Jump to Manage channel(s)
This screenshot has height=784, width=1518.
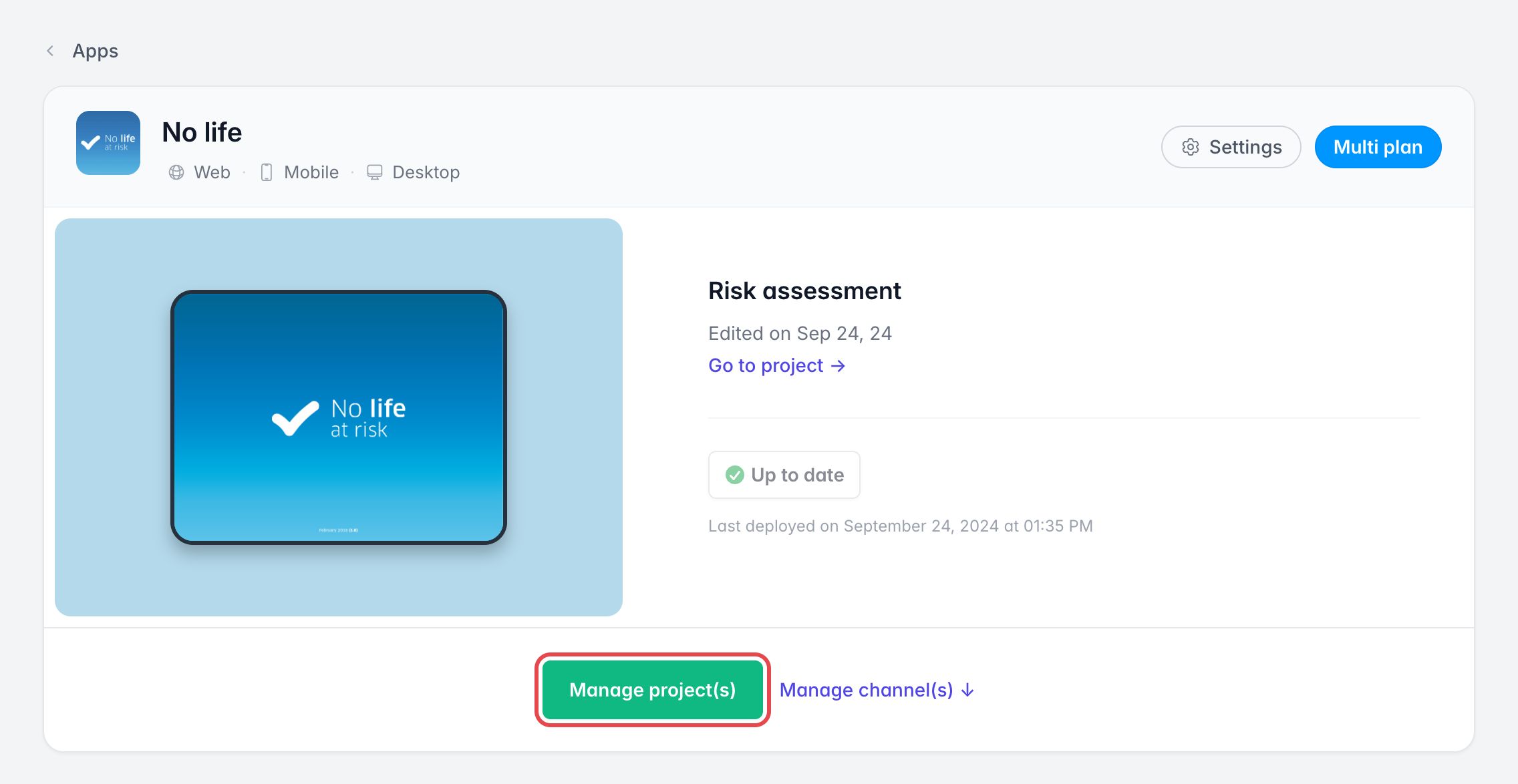click(877, 690)
